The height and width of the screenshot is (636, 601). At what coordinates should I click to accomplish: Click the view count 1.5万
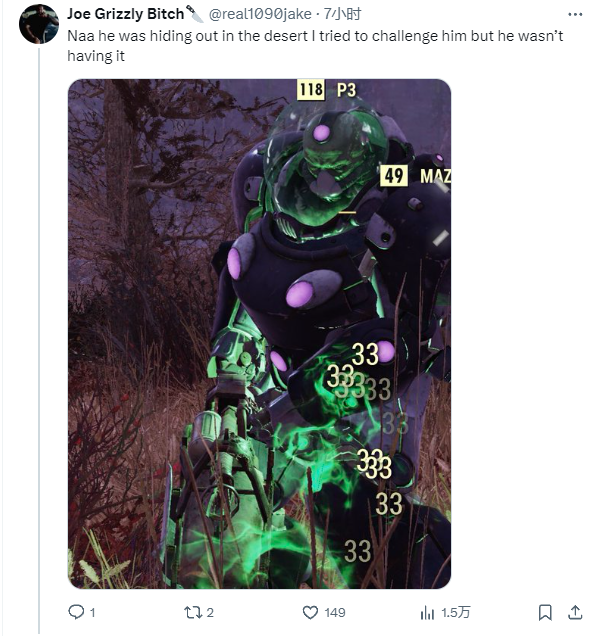[458, 612]
